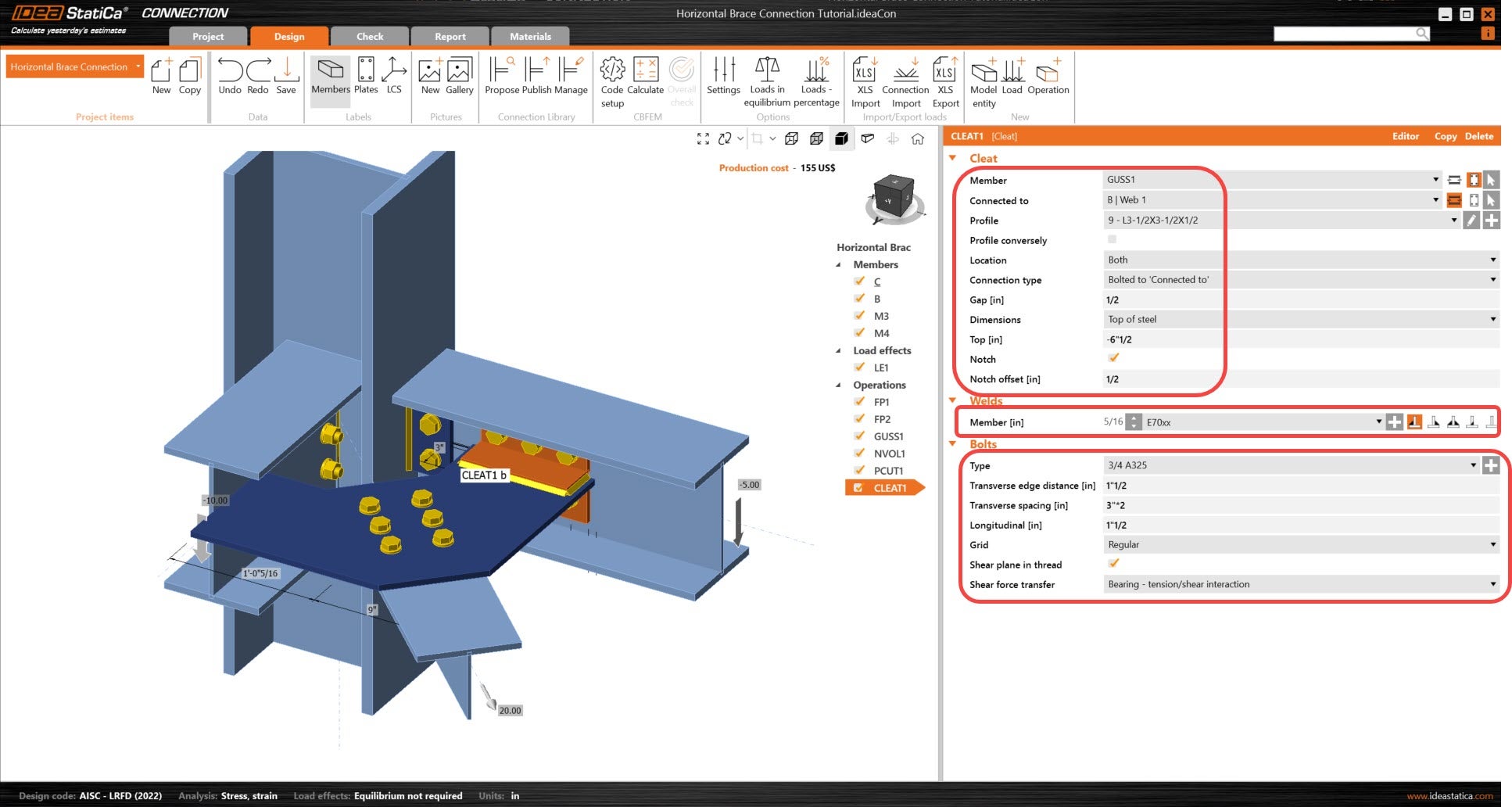Click the Editor button for CLEAT1
Image resolution: width=1512 pixels, height=807 pixels.
(1405, 136)
